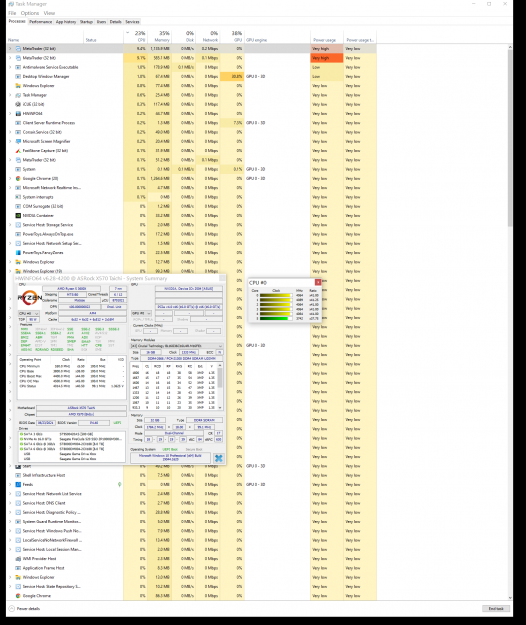Viewport: 526px width, 625px height.
Task: Click the Google Chrome (20) process icon
Action: click(x=18, y=179)
